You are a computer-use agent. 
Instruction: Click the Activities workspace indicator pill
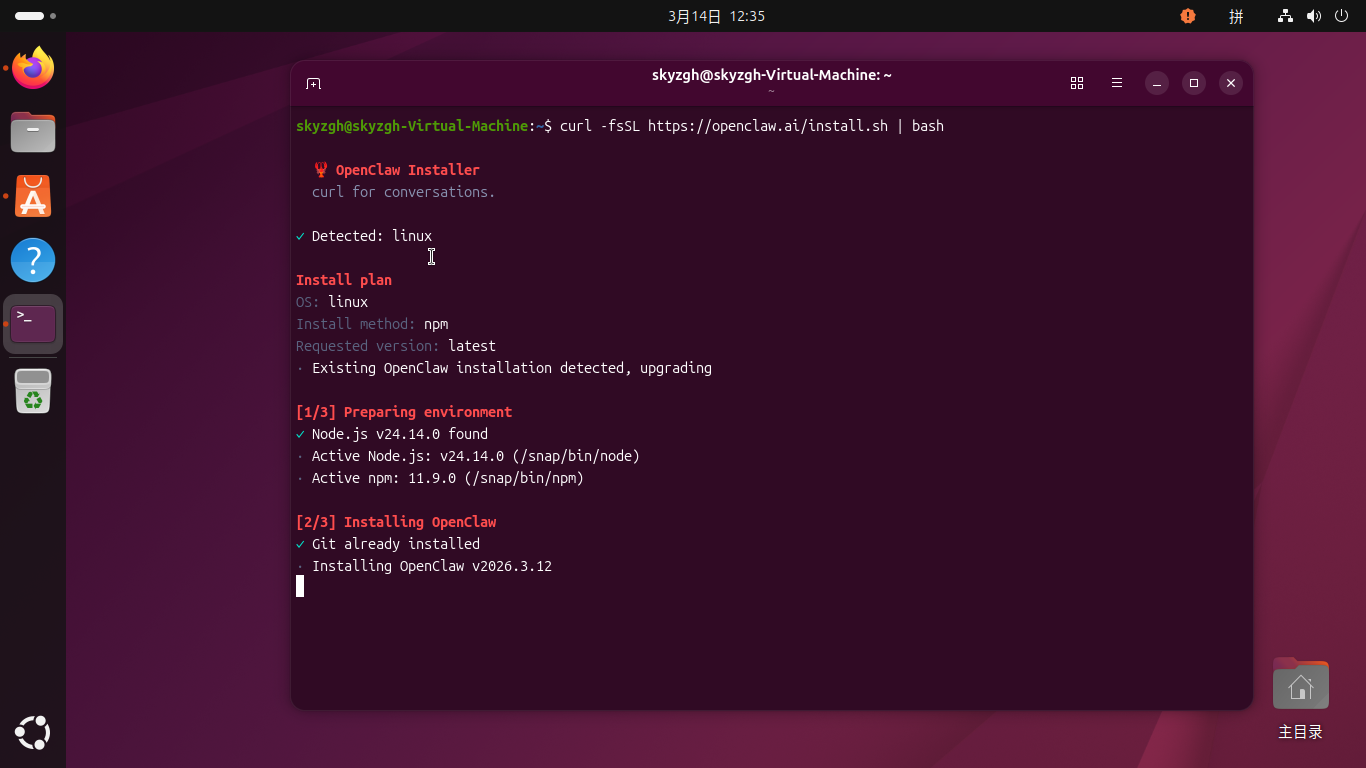coord(30,16)
